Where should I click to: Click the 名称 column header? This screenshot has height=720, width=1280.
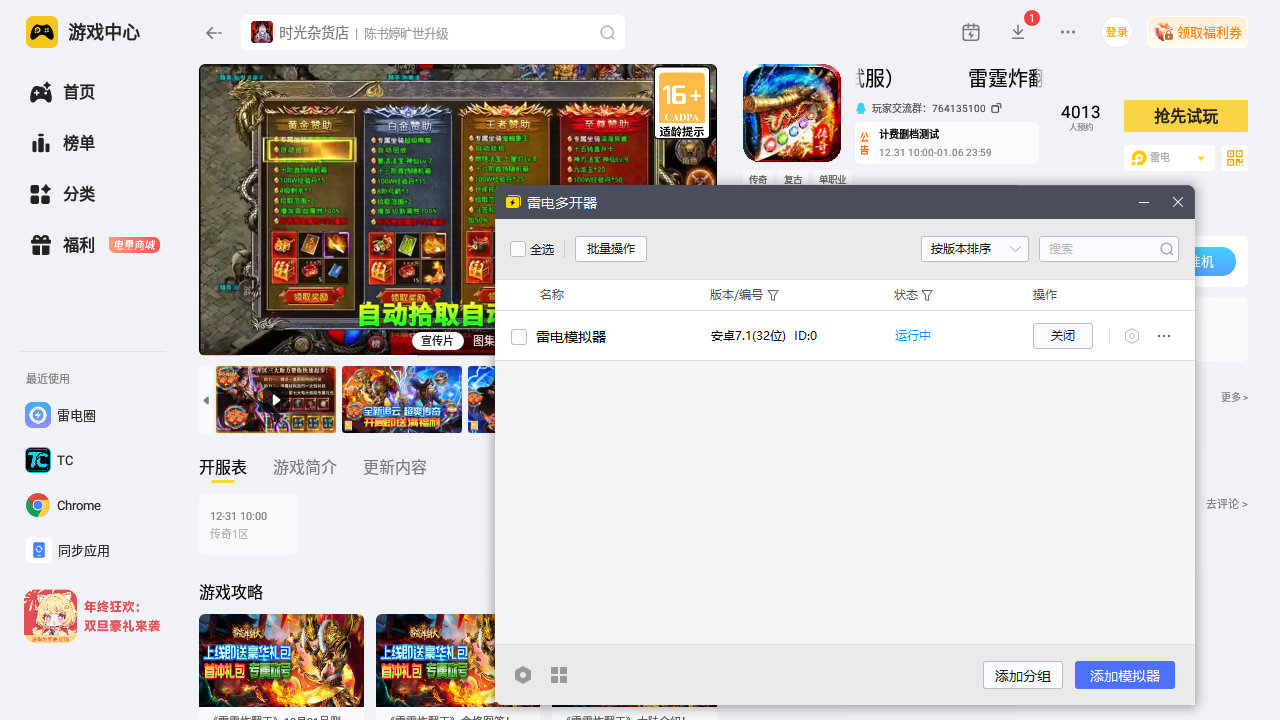(552, 295)
